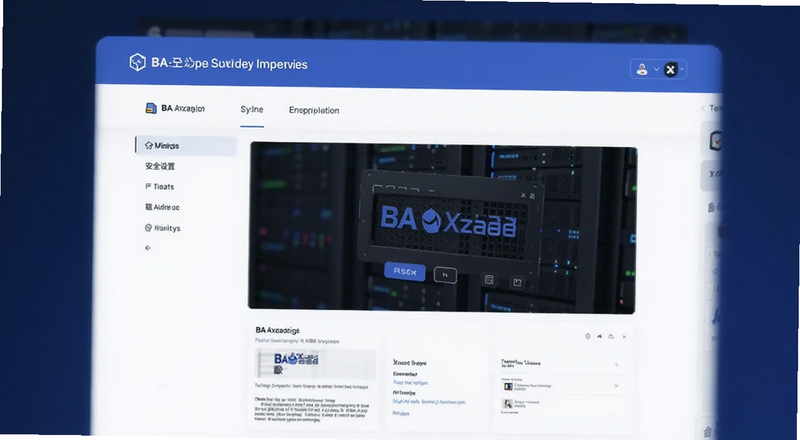Click the server rack hero image
The height and width of the screenshot is (440, 800).
click(442, 227)
